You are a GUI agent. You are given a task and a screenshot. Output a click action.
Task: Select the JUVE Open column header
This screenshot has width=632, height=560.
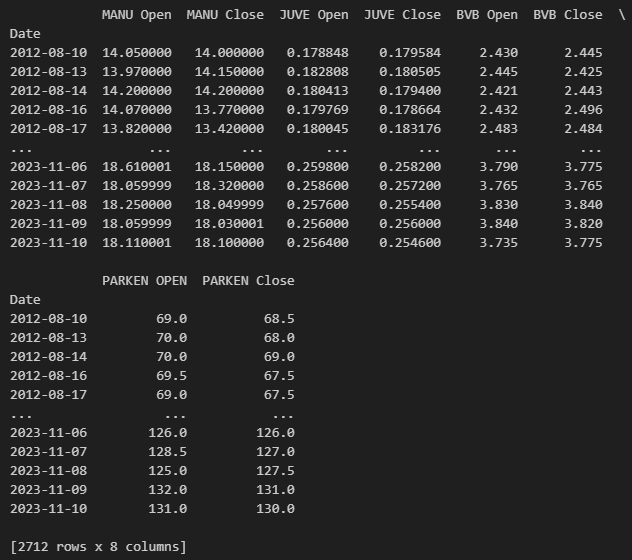coord(314,15)
